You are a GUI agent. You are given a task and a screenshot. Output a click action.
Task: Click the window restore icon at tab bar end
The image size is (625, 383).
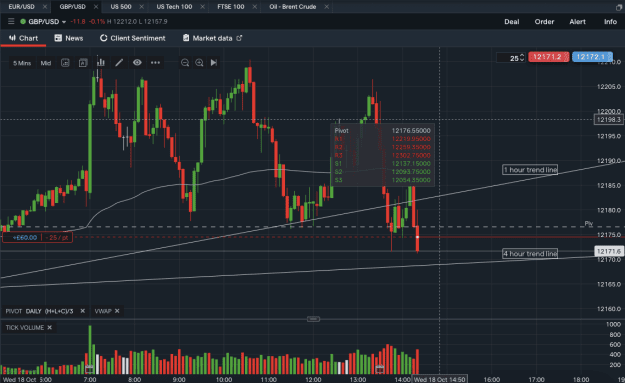tap(619, 7)
